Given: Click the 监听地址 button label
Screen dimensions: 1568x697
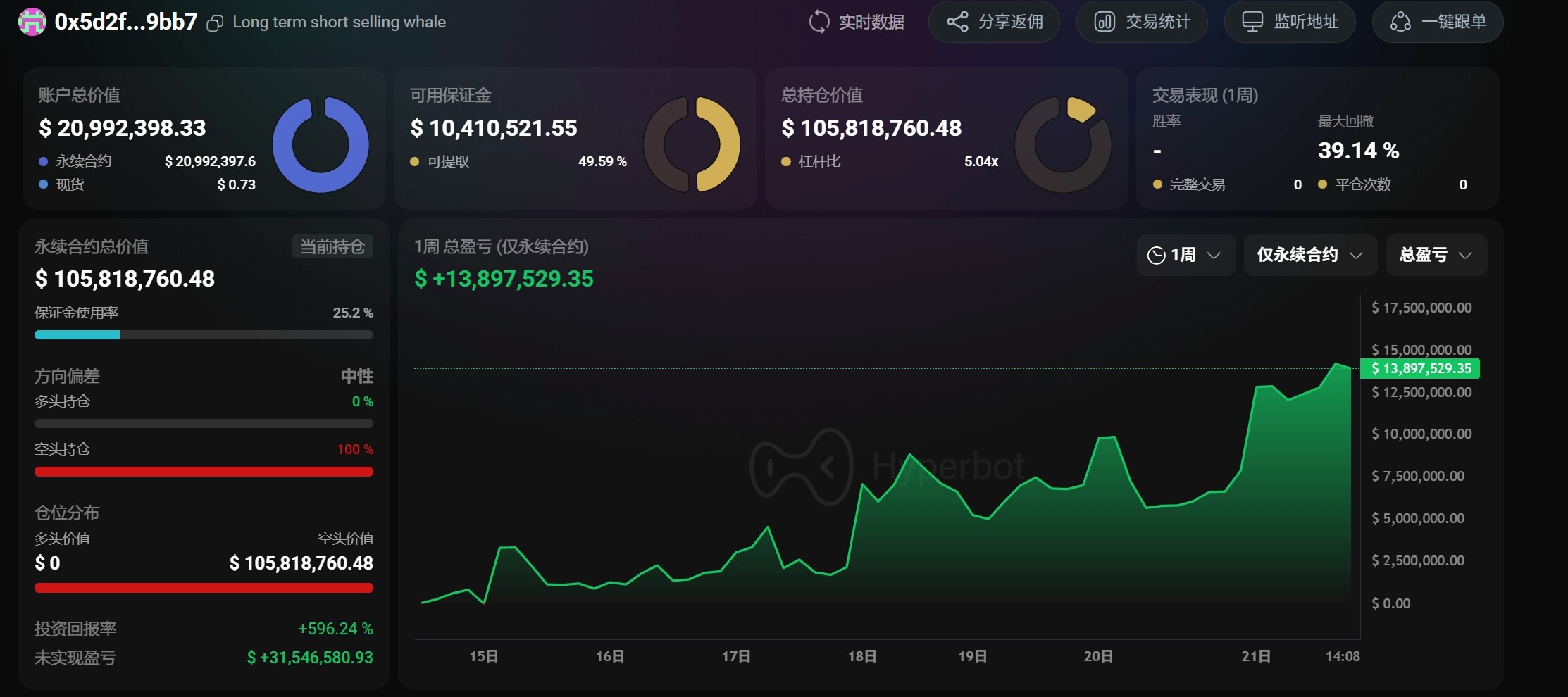Looking at the screenshot, I should [x=1306, y=22].
